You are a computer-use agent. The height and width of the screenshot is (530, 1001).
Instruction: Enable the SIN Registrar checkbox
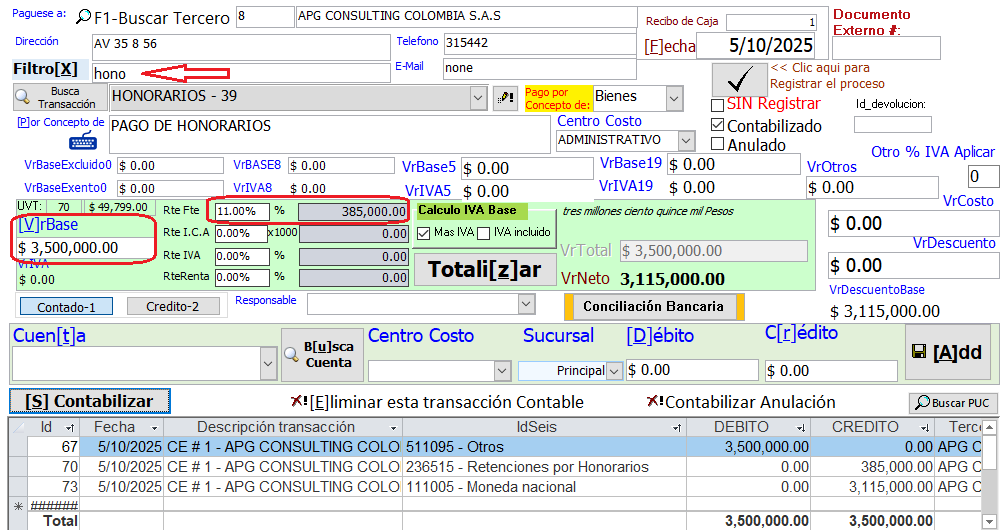click(x=717, y=105)
